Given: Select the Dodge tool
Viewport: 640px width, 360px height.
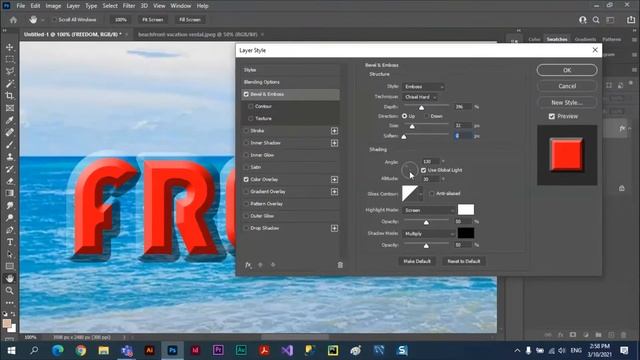Looking at the screenshot, I should (9, 218).
